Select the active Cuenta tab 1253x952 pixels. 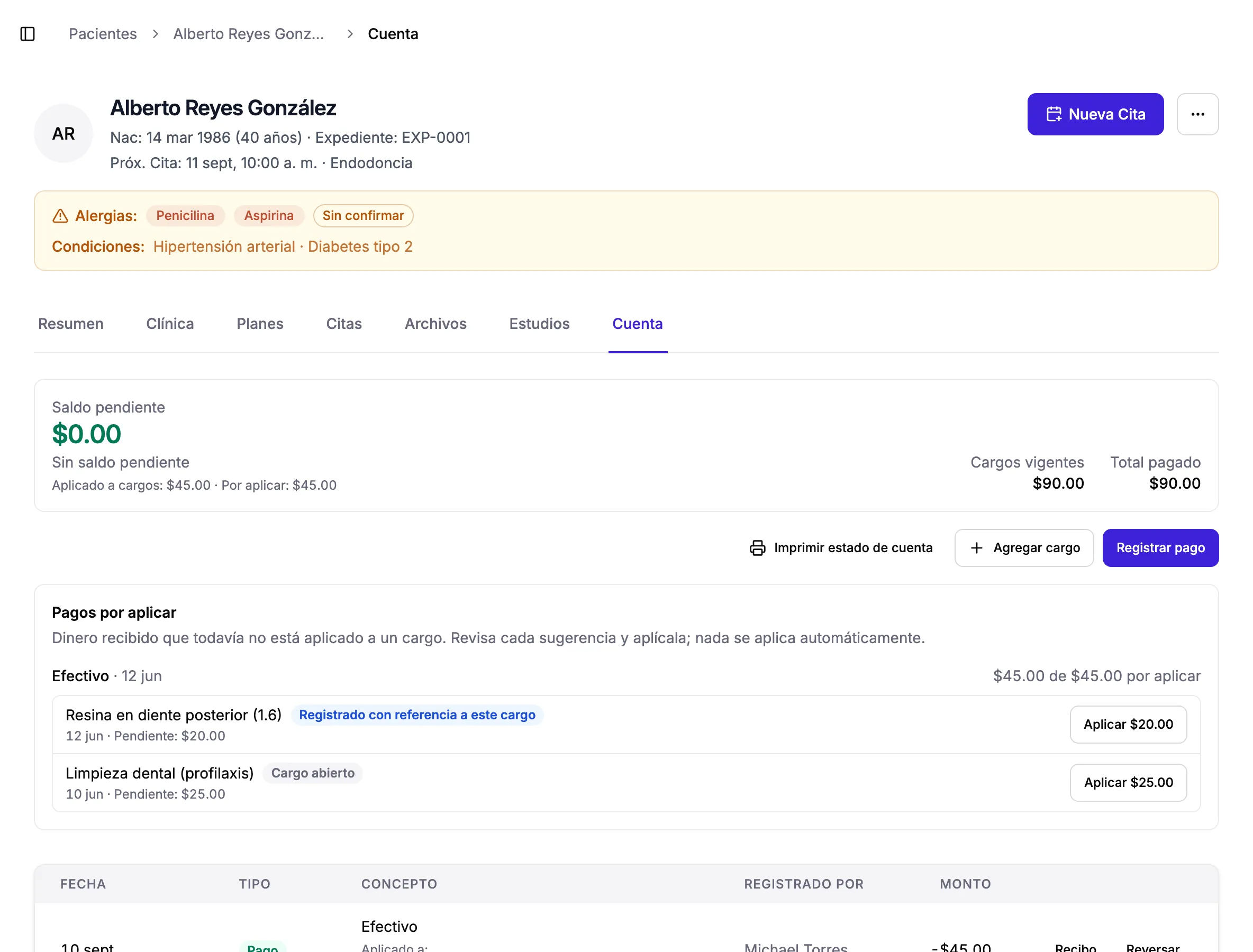(637, 324)
